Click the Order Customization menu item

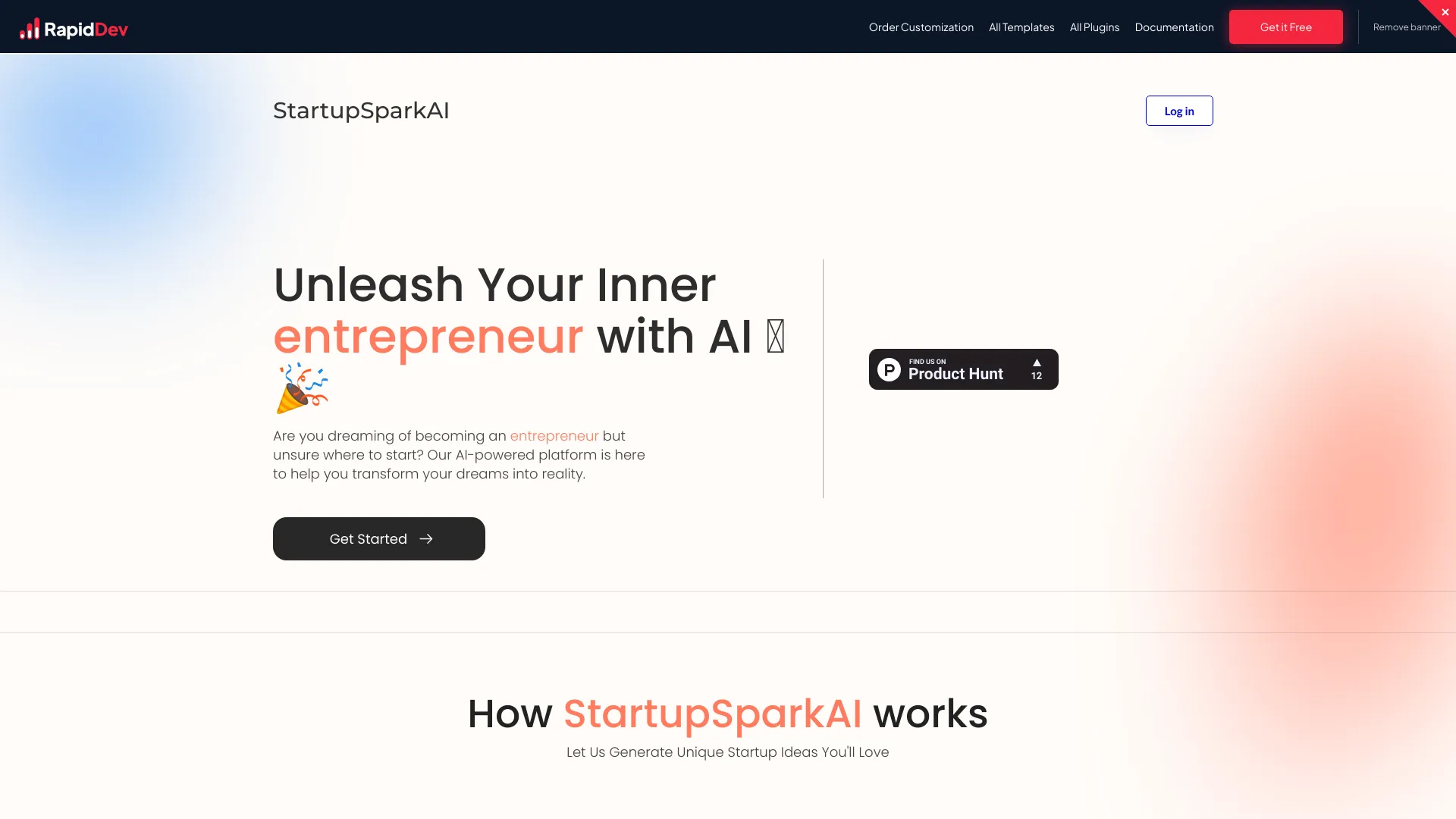pos(921,27)
